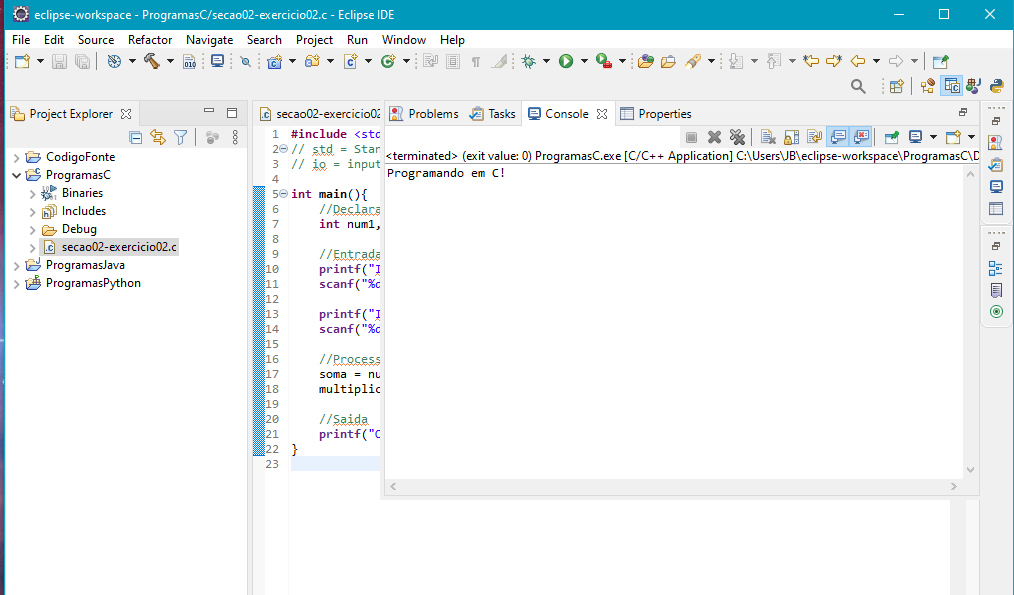1014x595 pixels.
Task: Click Remove All Terminated Launches icon
Action: [737, 137]
